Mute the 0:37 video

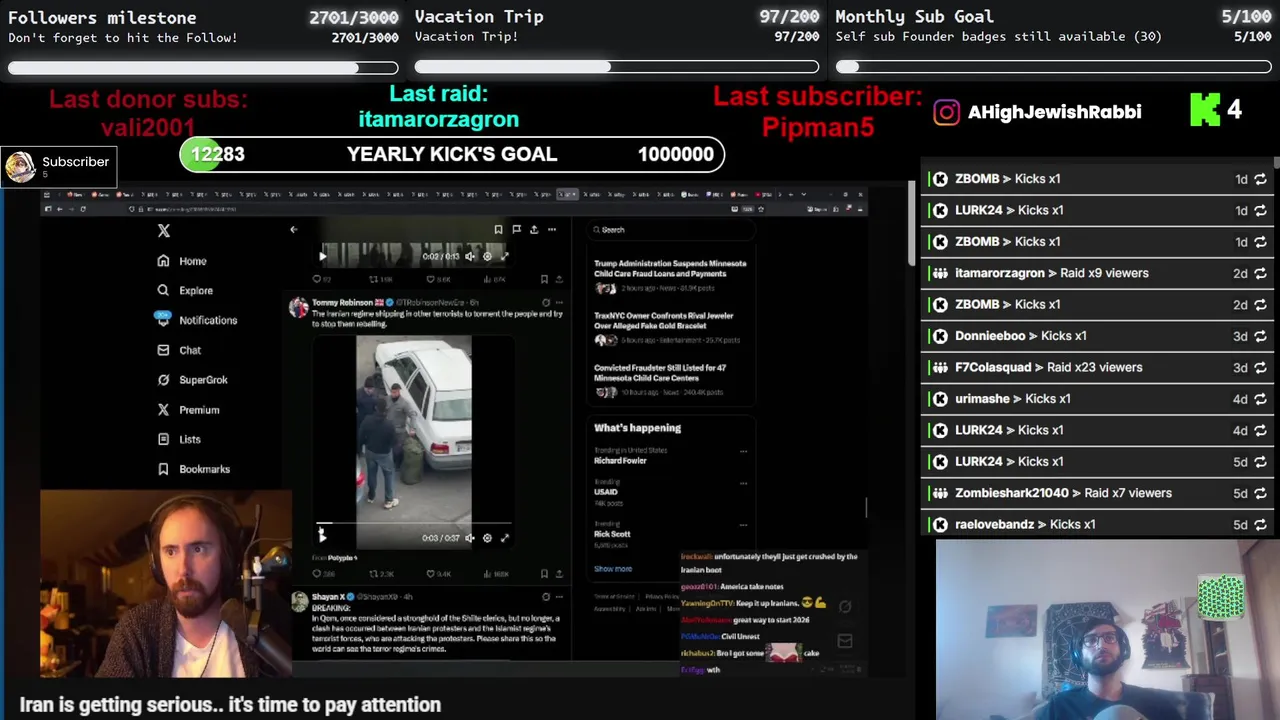click(470, 538)
